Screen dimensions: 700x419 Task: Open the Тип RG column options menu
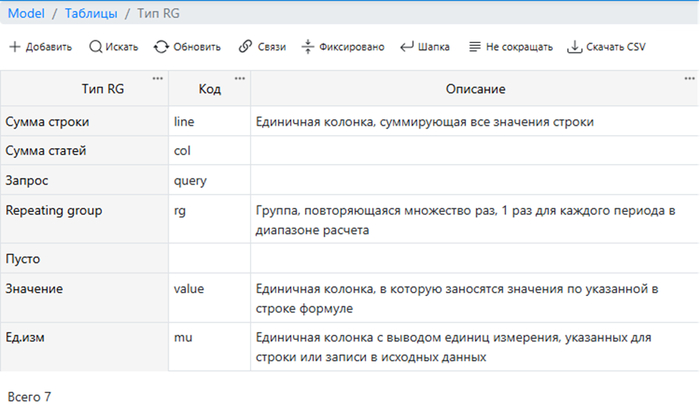[157, 78]
